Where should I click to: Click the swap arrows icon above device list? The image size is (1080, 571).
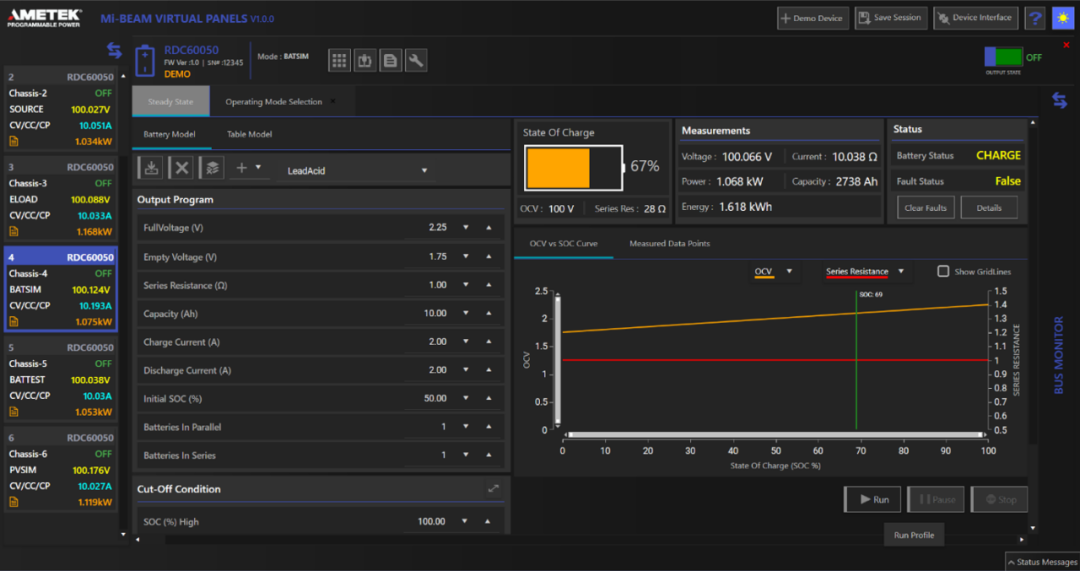click(x=114, y=50)
